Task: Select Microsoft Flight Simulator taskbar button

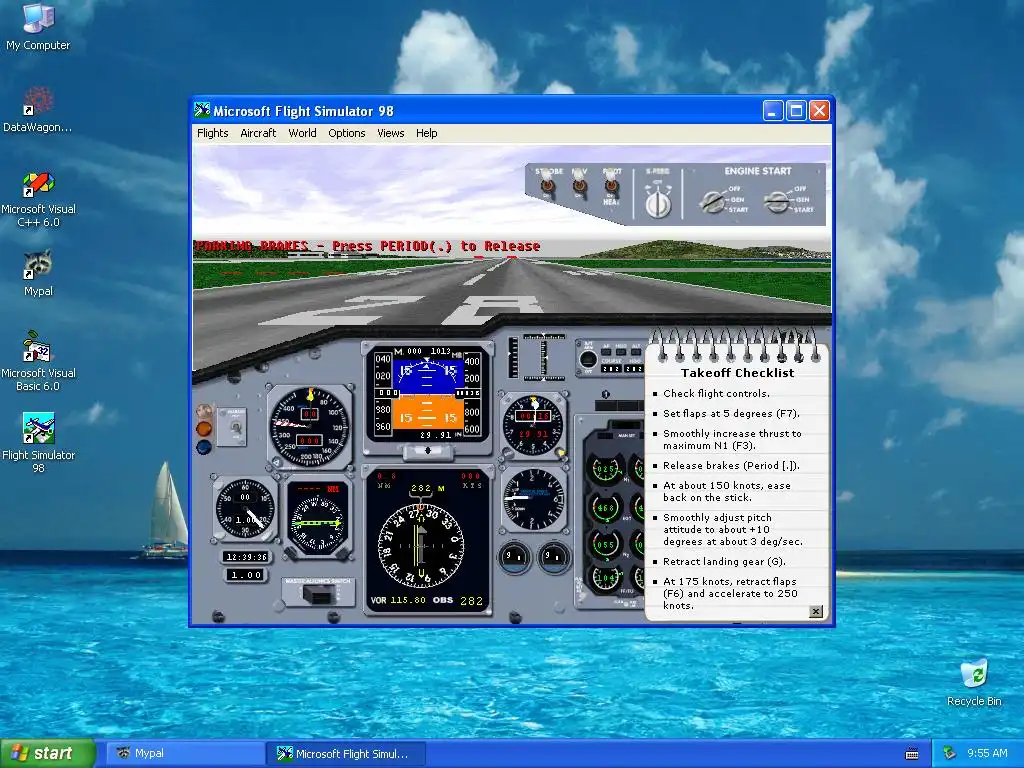Action: point(346,754)
